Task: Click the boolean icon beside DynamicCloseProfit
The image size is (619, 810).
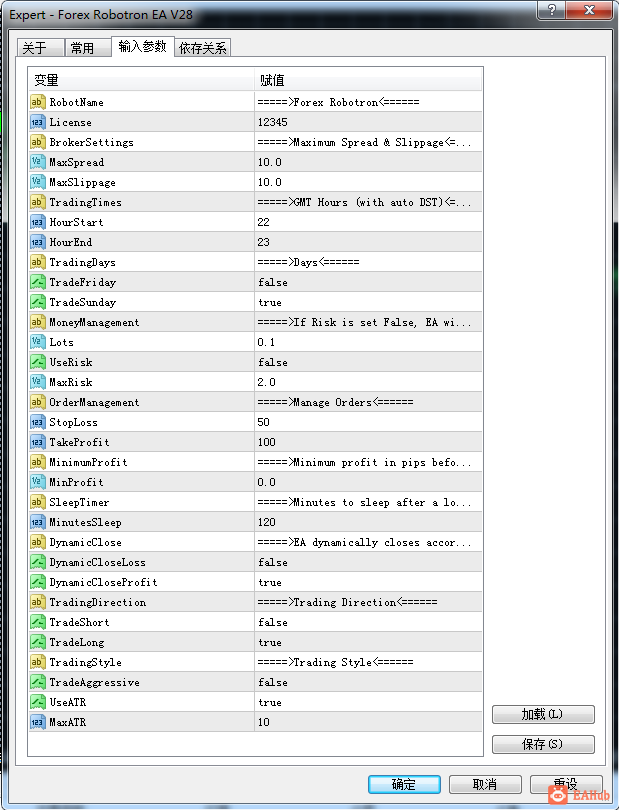Action: pos(38,582)
